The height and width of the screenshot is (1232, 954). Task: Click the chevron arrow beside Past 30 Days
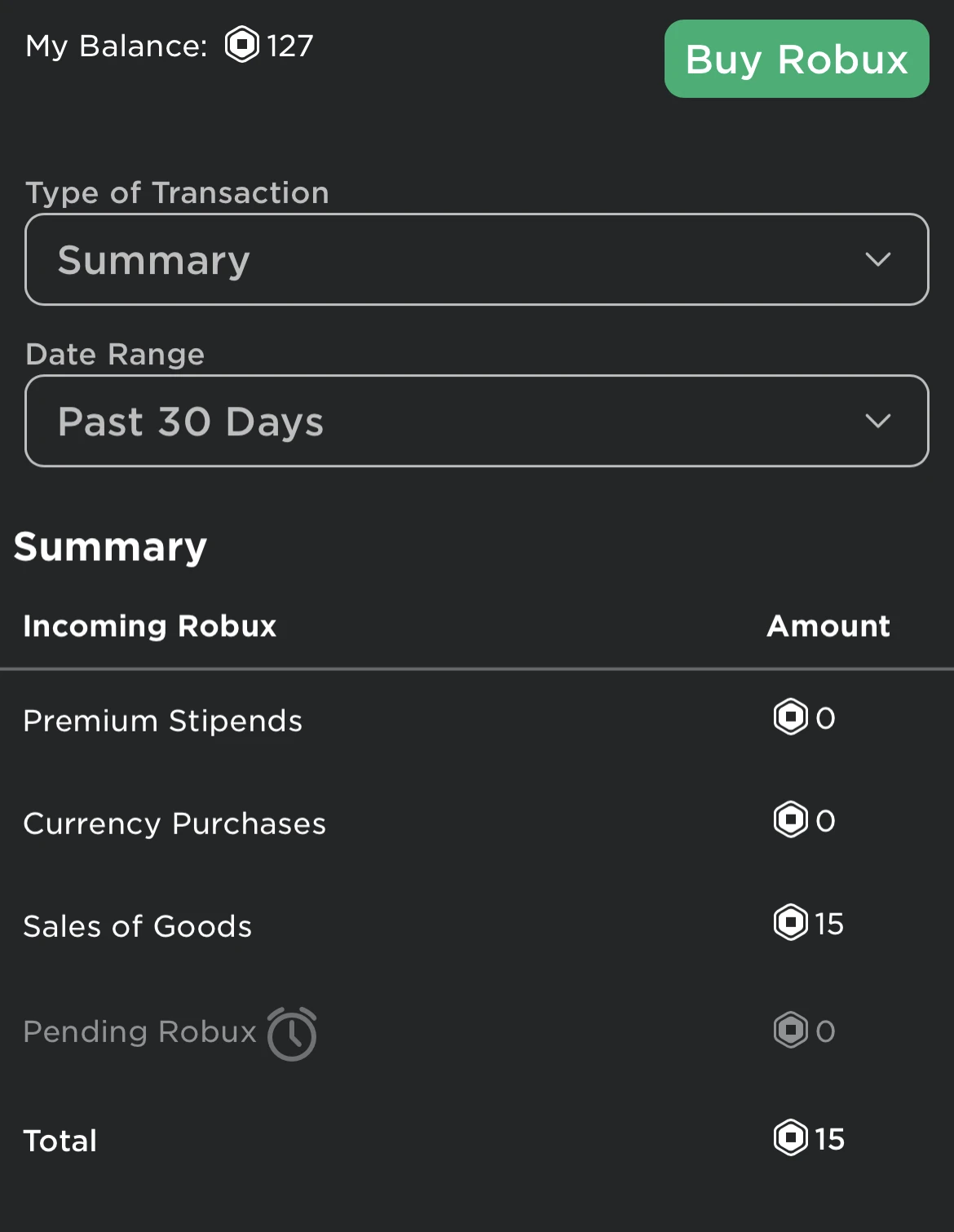pos(877,421)
